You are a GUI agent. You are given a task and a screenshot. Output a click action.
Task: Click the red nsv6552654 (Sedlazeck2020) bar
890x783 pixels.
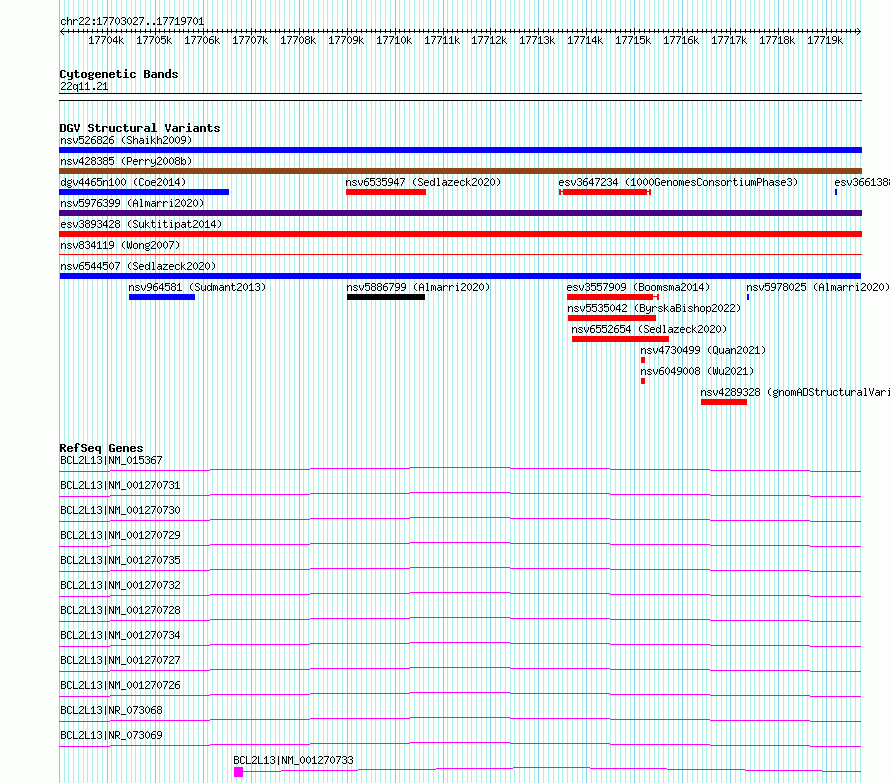click(x=620, y=339)
